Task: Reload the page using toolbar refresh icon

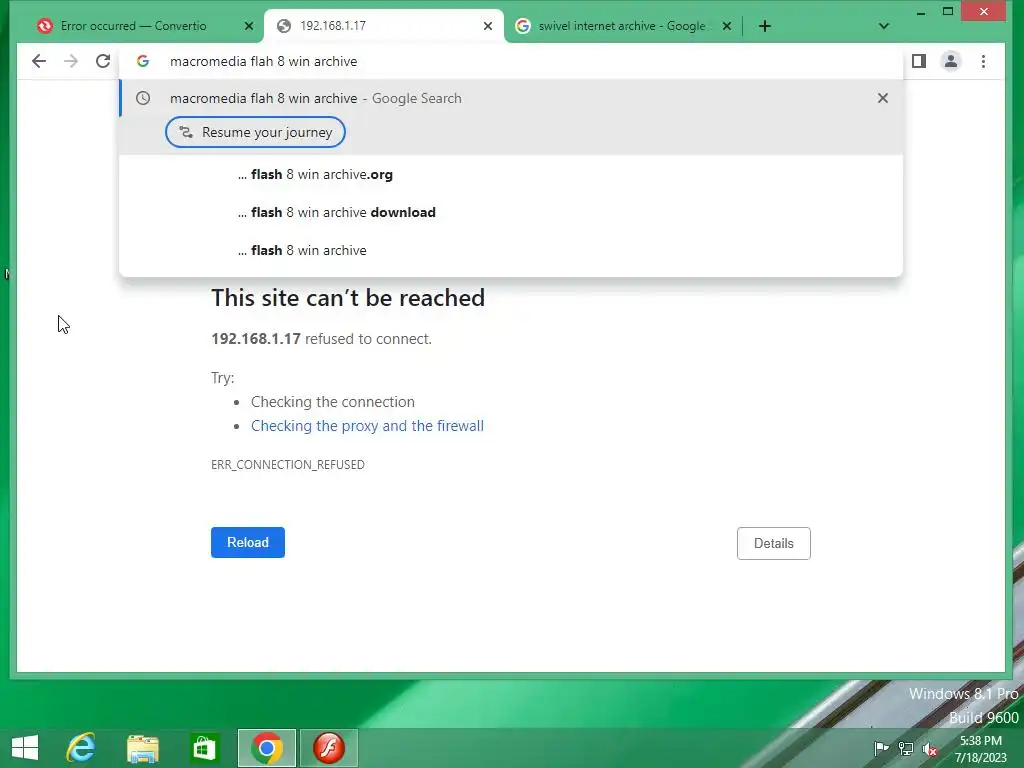Action: coord(103,61)
